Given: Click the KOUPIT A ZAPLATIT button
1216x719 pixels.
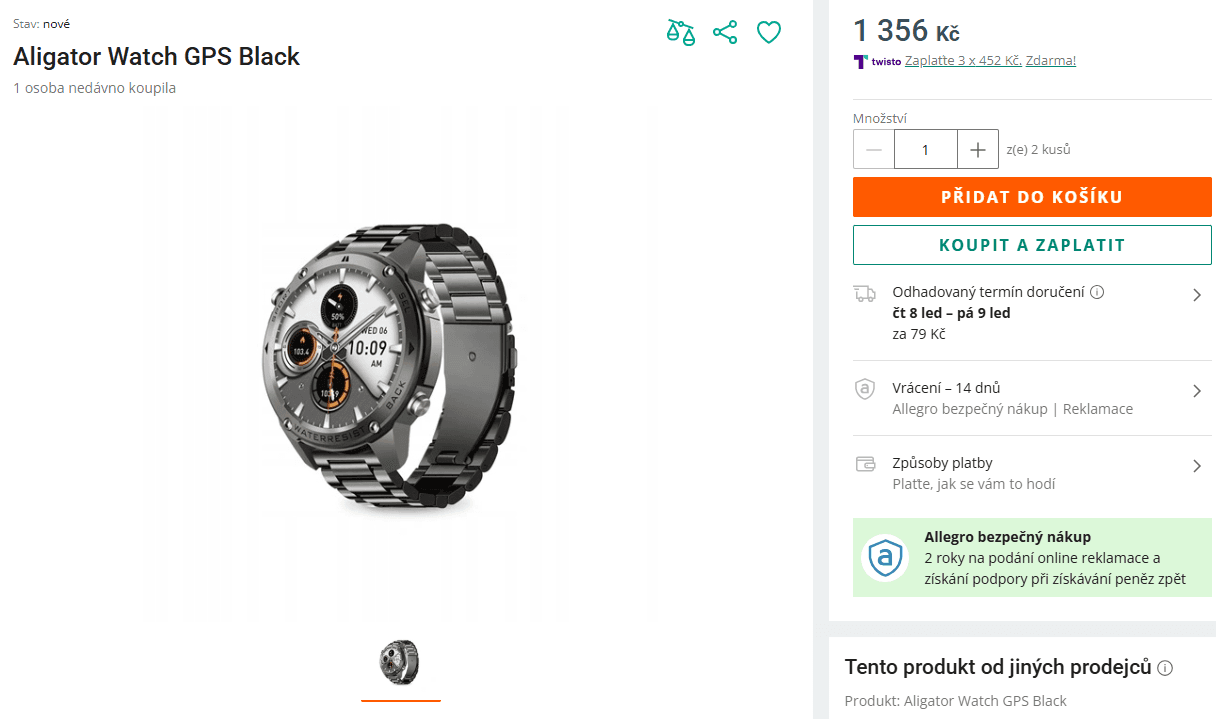Looking at the screenshot, I should point(1032,244).
